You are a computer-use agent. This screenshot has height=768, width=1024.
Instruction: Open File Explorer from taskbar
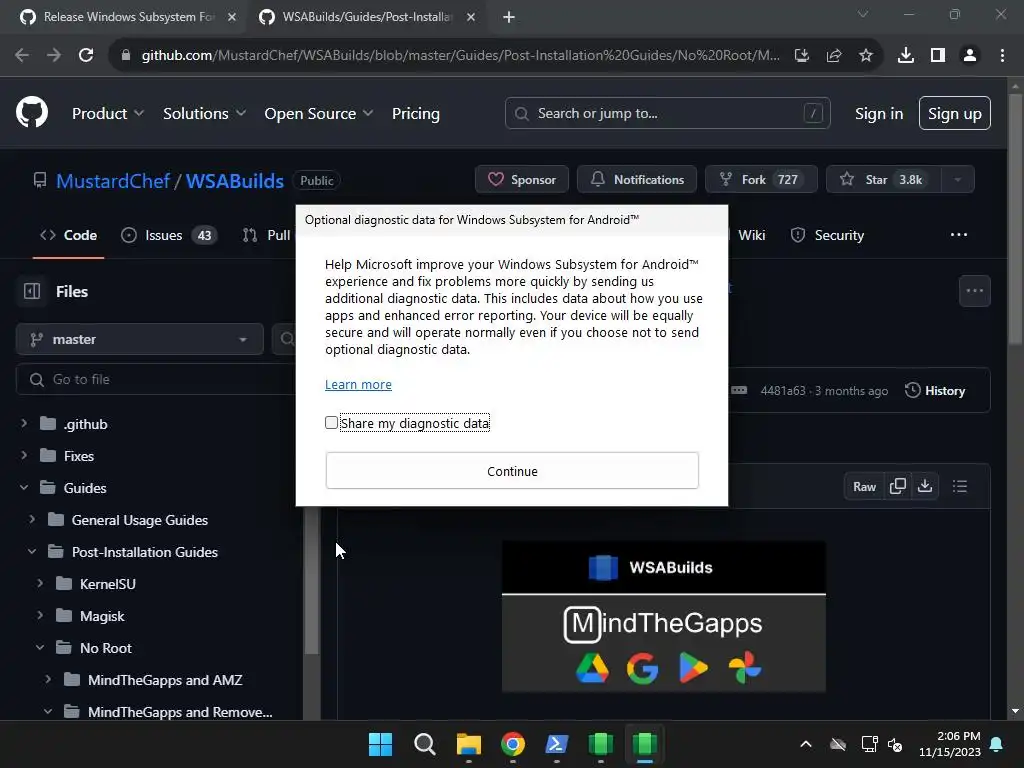(x=469, y=744)
